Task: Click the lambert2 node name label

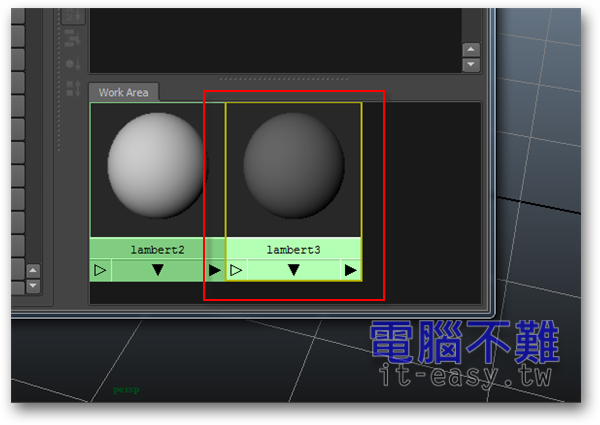Action: click(157, 248)
